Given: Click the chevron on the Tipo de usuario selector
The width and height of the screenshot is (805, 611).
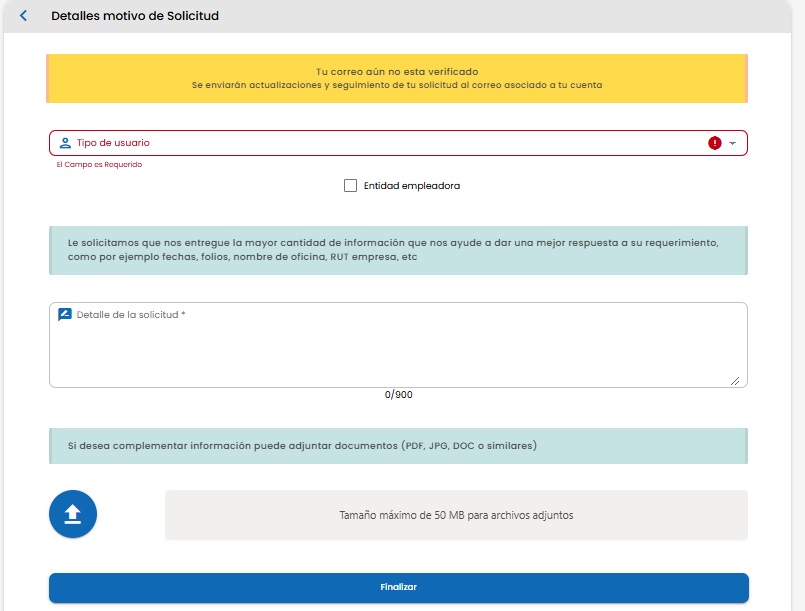Looking at the screenshot, I should (x=734, y=142).
